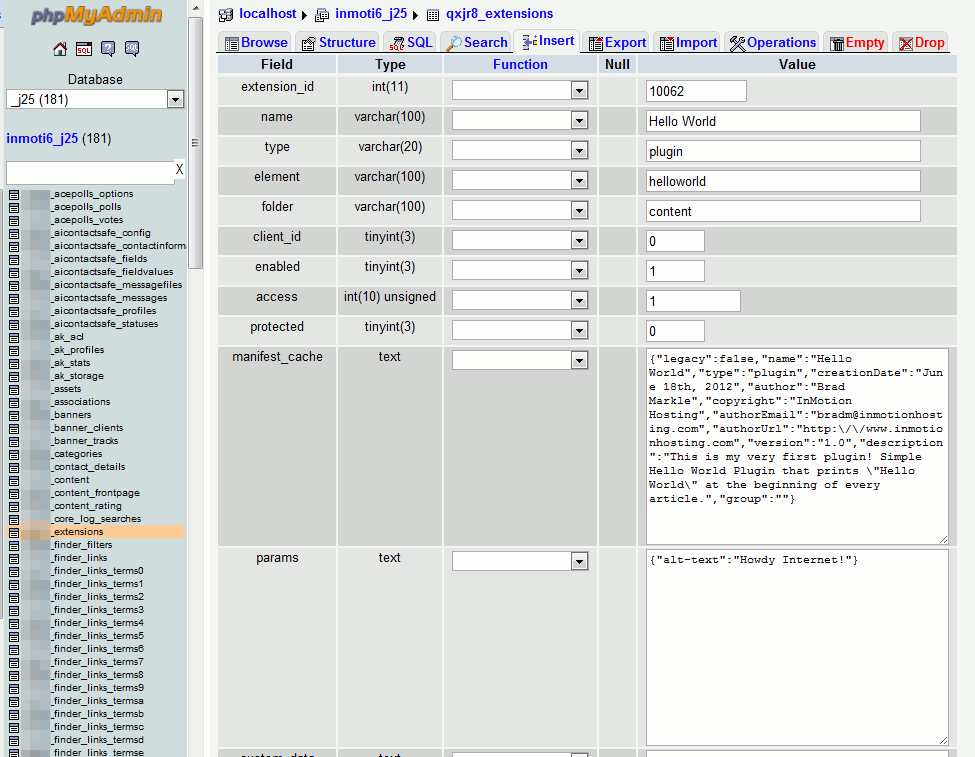Click browse icon next to _banners table

pos(14,415)
